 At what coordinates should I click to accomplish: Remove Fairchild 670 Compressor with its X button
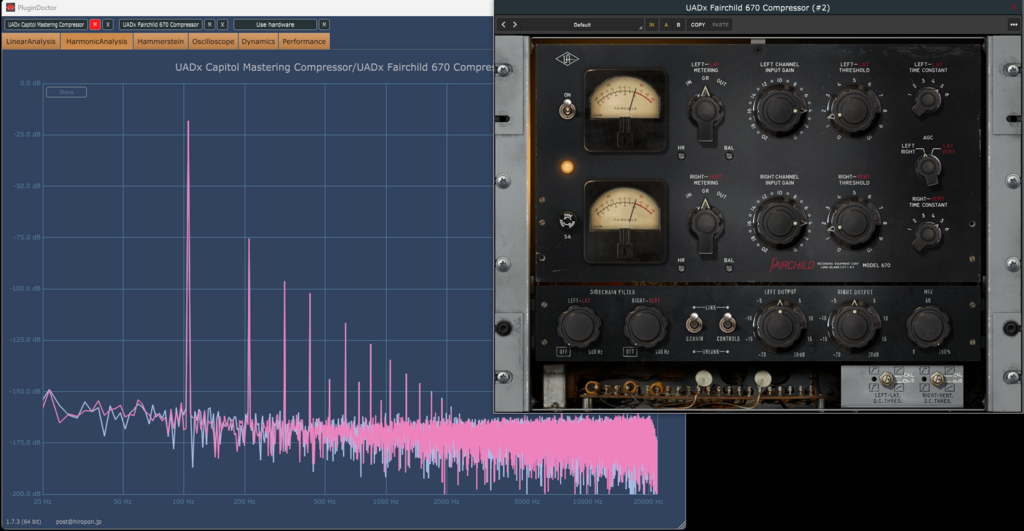click(x=222, y=24)
